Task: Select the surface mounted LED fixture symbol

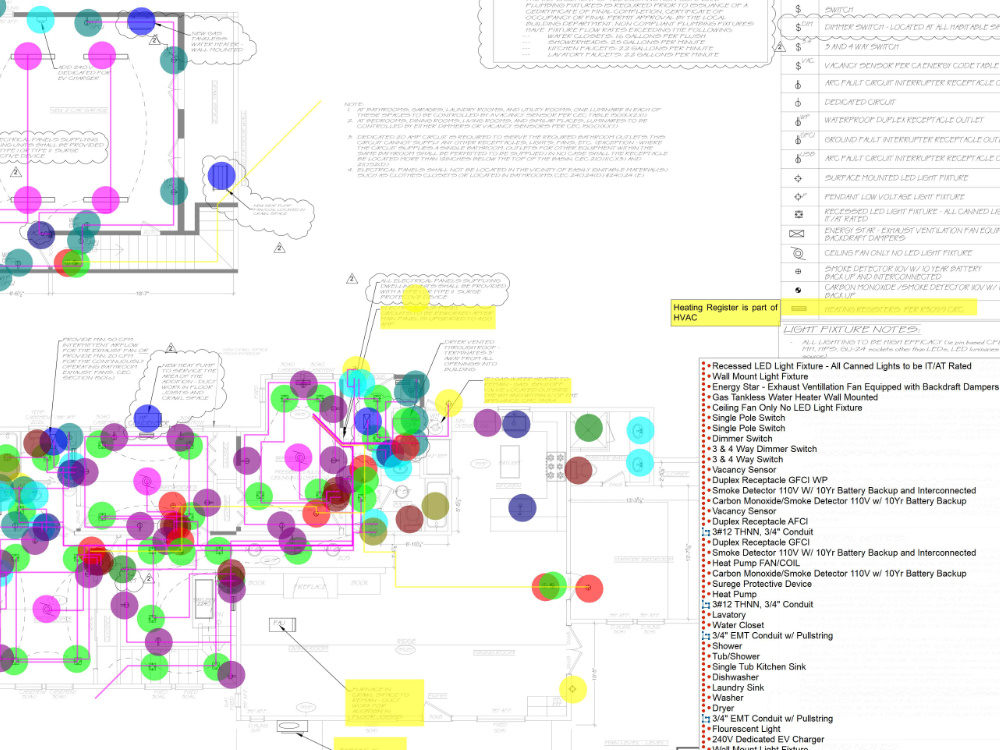Action: [x=798, y=179]
